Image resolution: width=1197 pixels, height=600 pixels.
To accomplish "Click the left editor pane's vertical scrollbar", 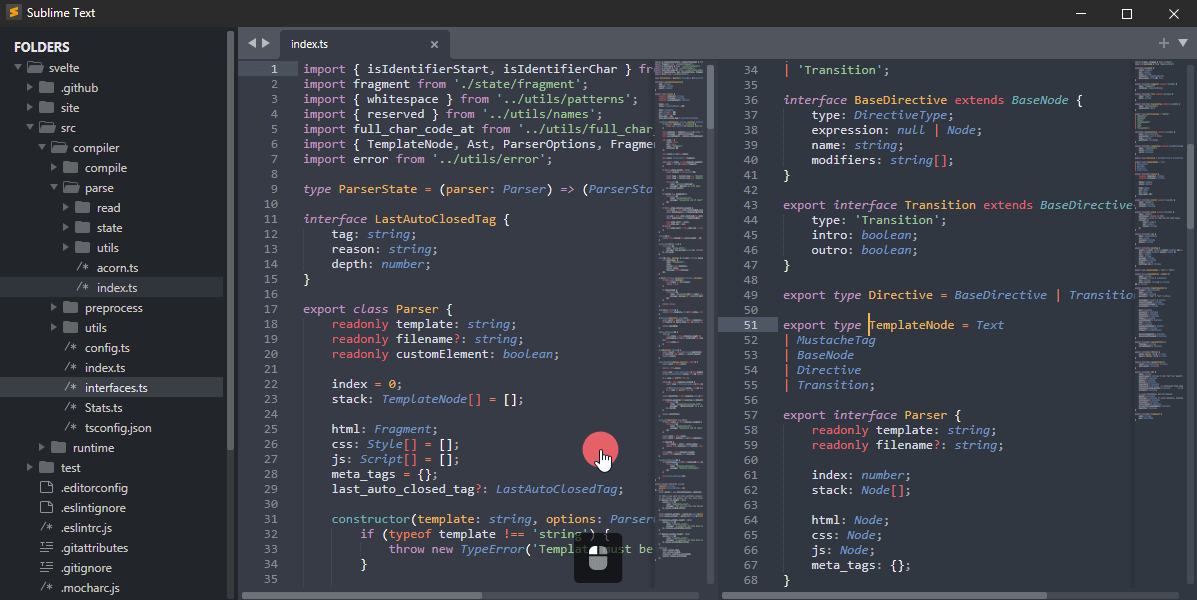I will (711, 97).
